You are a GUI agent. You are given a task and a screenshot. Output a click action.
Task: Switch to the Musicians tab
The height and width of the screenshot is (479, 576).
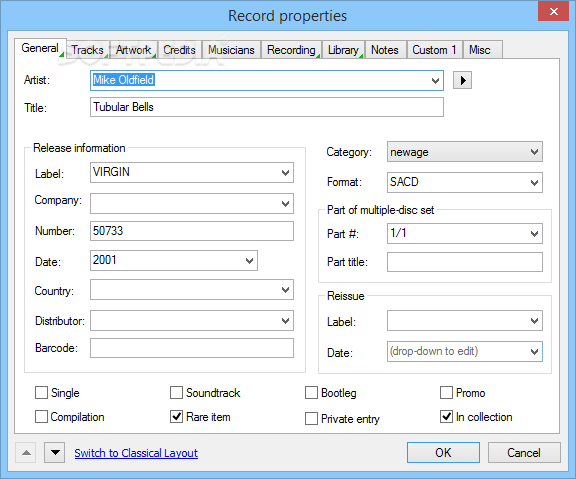click(231, 50)
